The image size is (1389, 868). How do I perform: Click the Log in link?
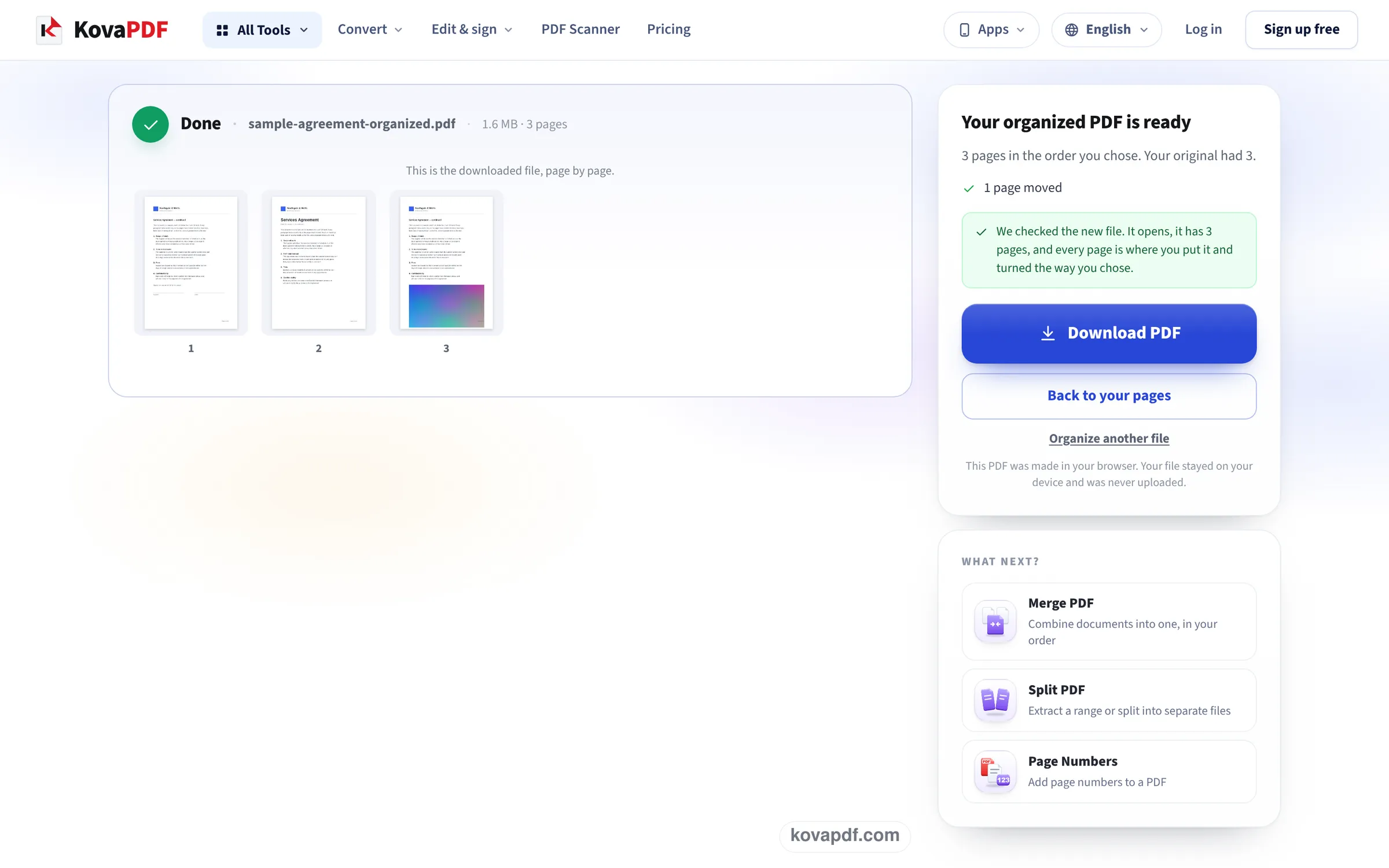(x=1203, y=30)
